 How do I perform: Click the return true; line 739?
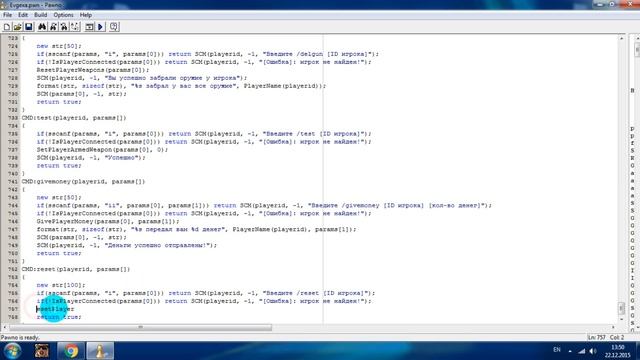(x=59, y=166)
